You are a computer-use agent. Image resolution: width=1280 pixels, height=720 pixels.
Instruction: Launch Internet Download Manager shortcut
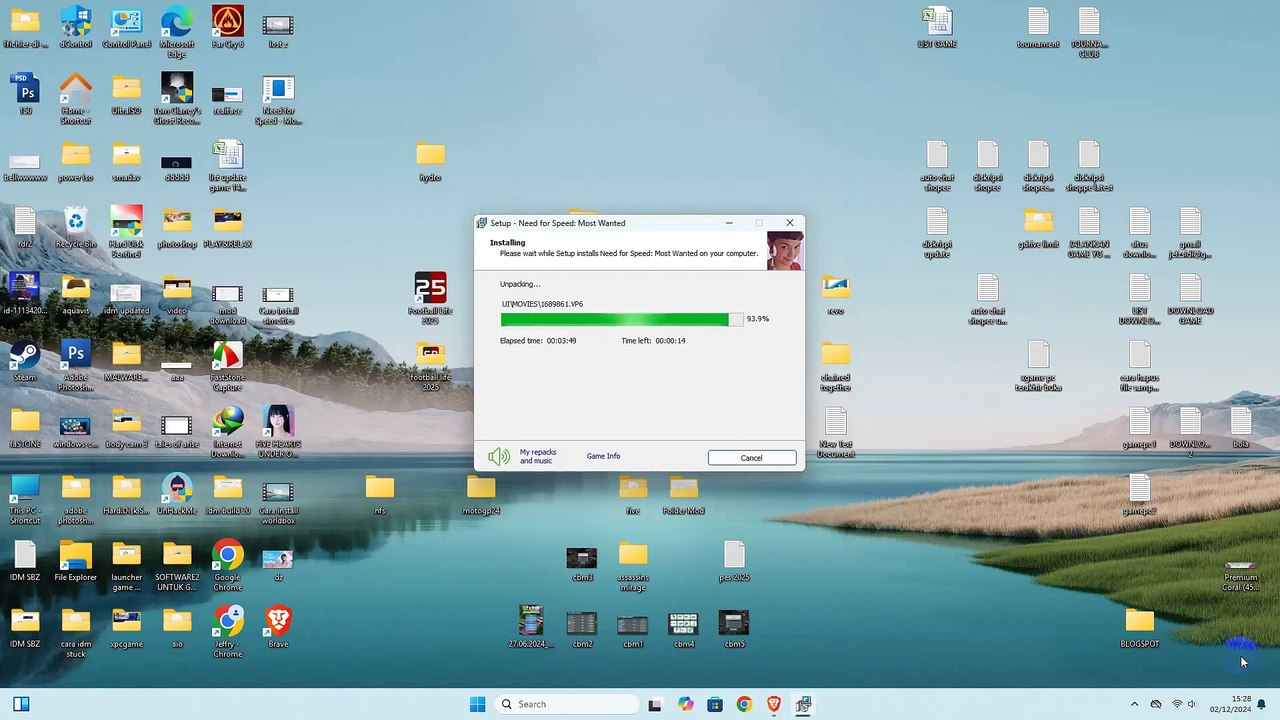(227, 432)
